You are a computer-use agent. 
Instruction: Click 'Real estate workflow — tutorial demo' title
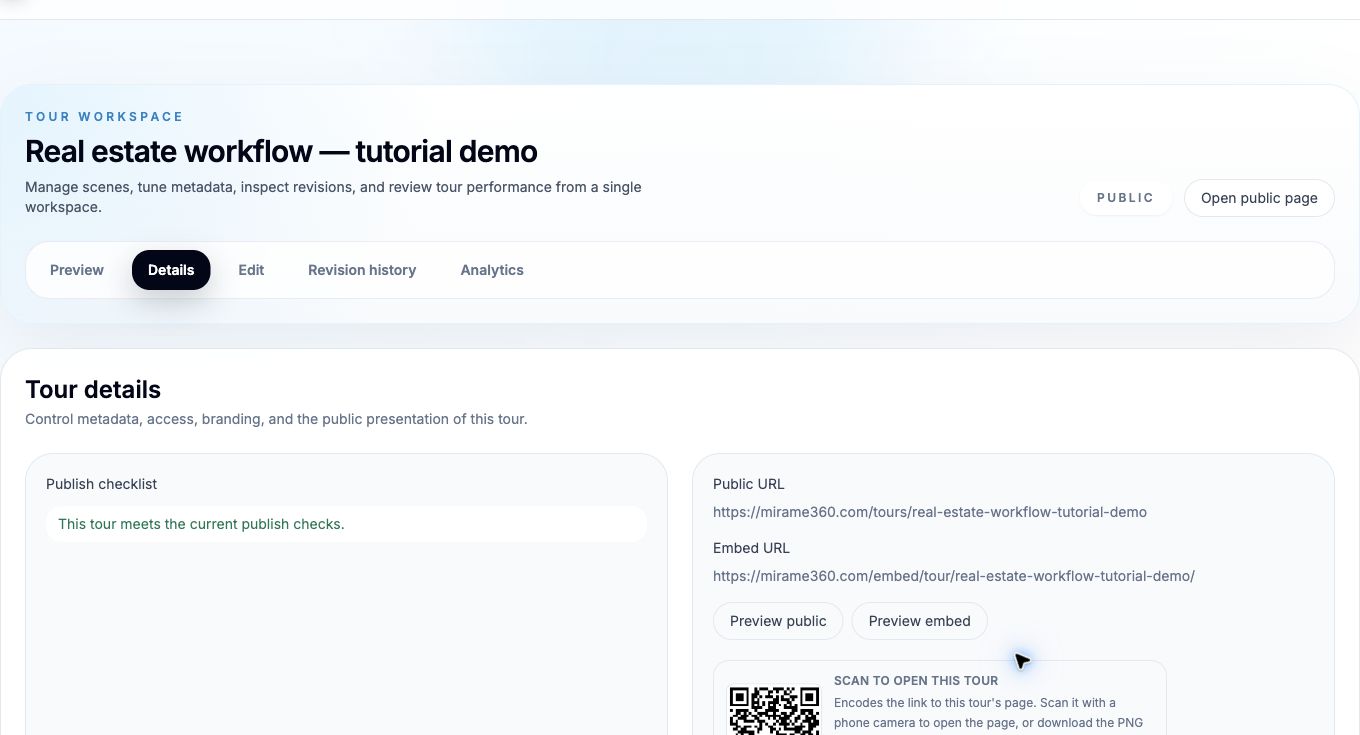pyautogui.click(x=281, y=151)
